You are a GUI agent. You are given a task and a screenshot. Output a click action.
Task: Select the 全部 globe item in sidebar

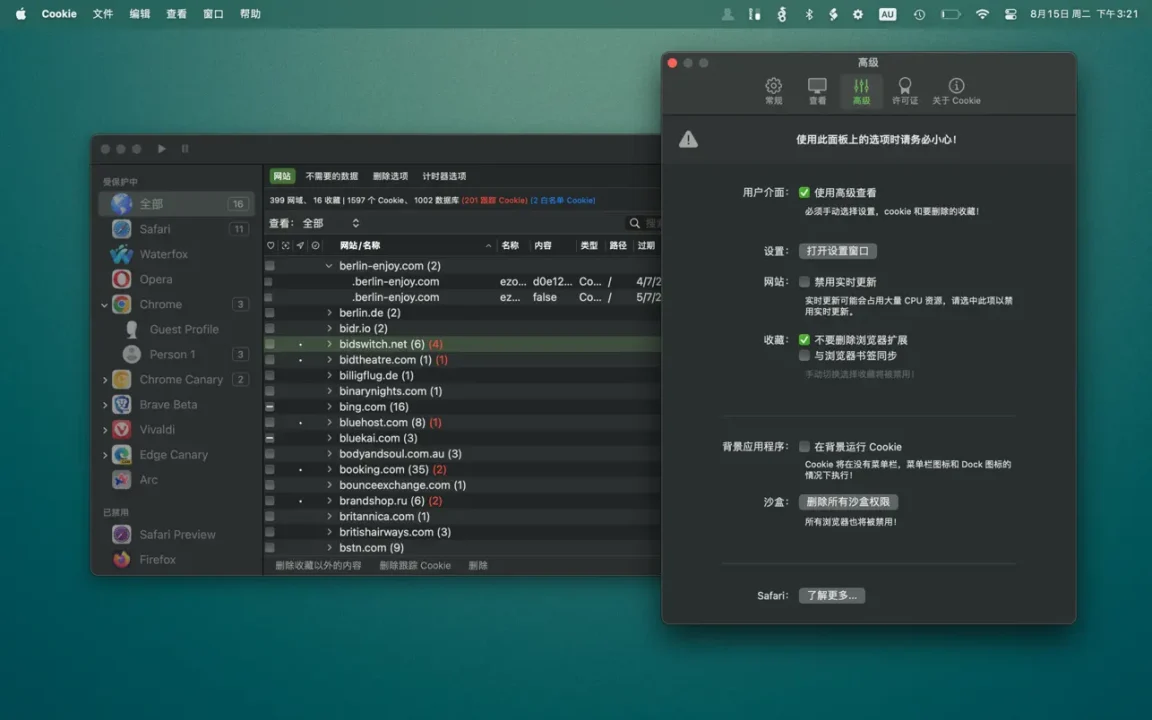(176, 204)
